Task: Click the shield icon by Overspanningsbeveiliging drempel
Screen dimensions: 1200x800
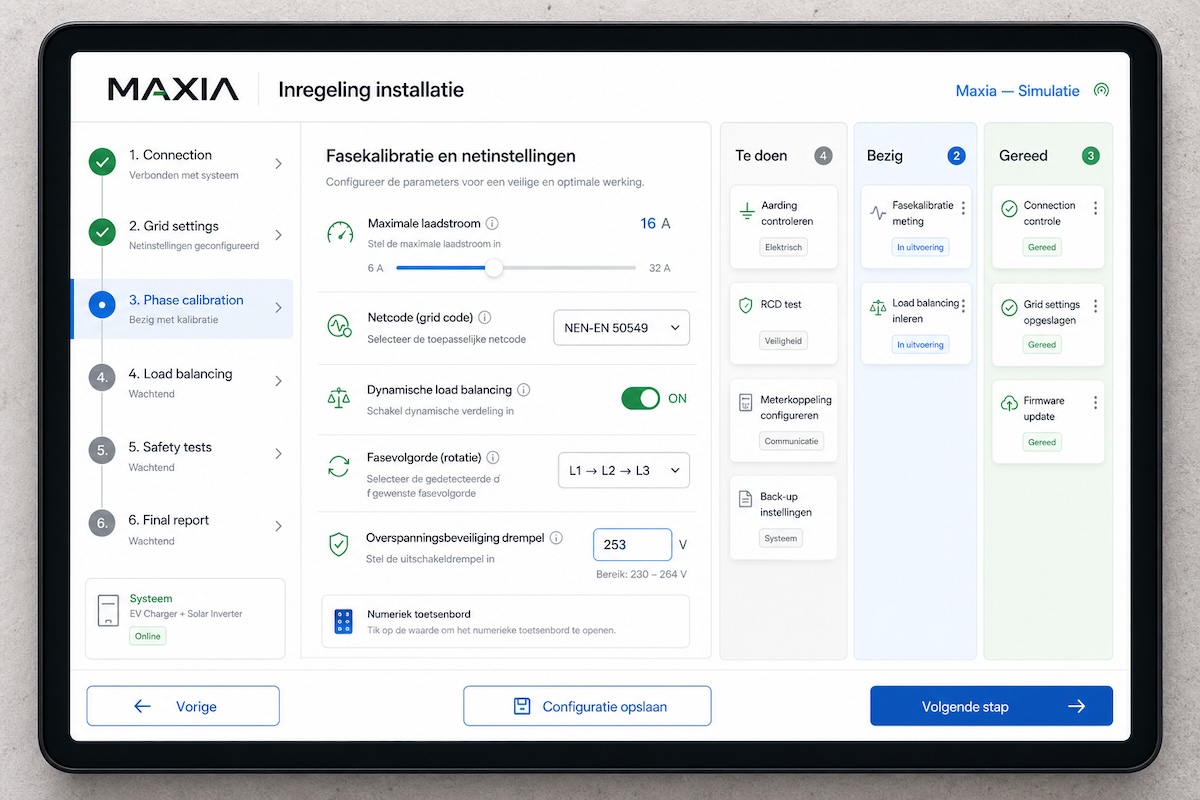Action: 339,544
